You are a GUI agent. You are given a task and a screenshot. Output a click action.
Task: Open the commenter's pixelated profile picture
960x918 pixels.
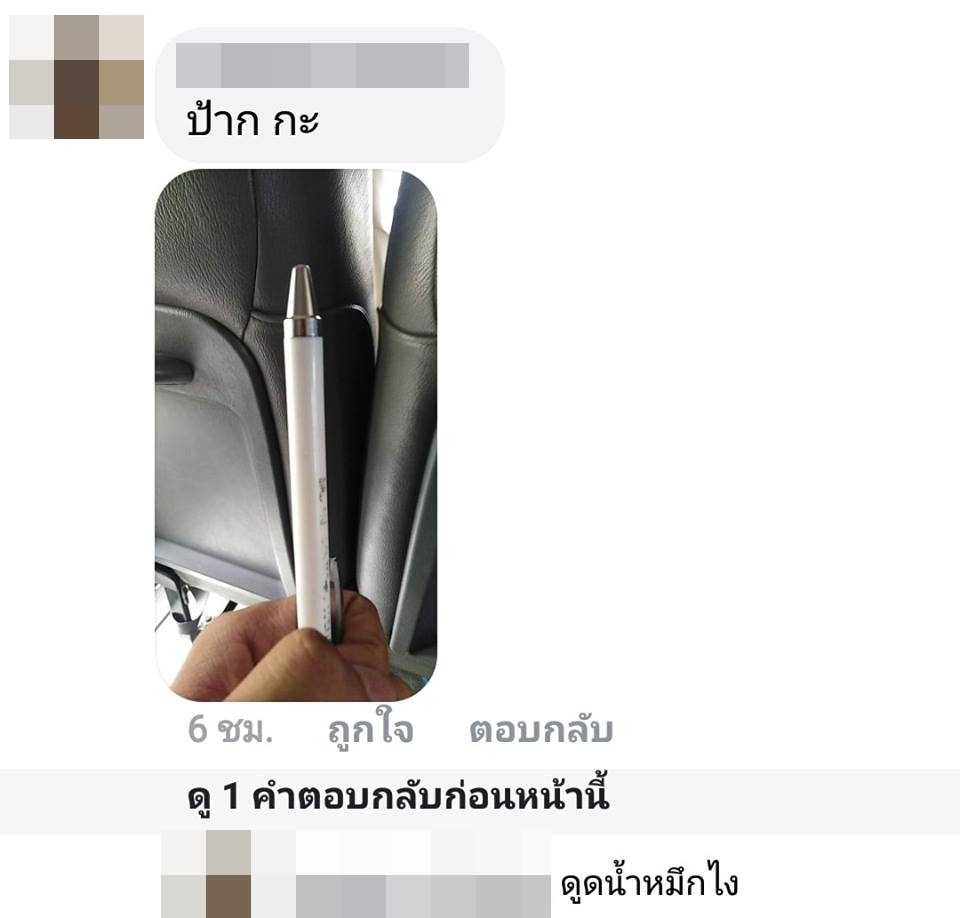point(77,77)
